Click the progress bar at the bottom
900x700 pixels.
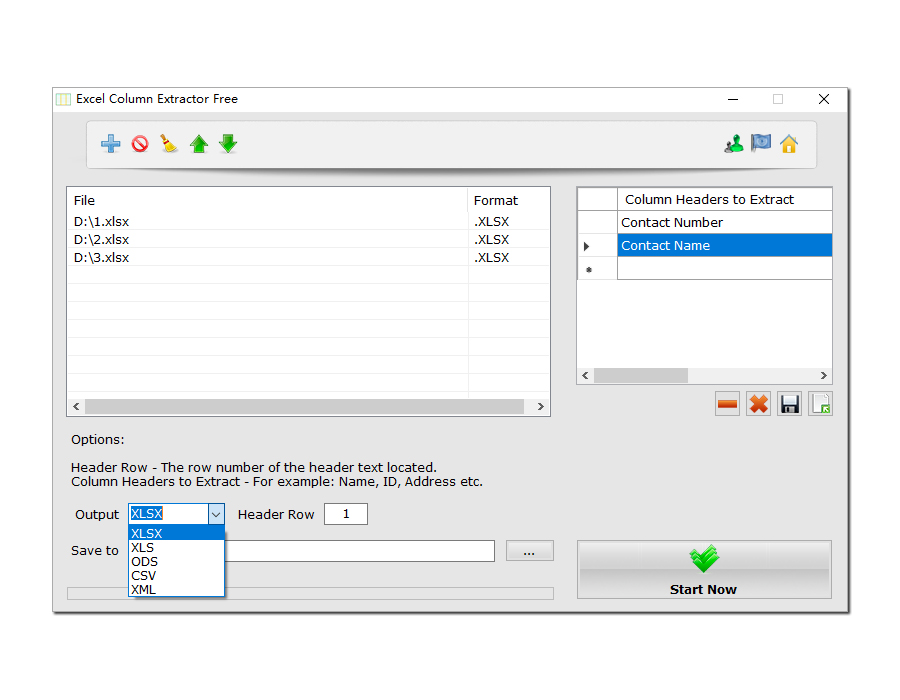tap(311, 593)
